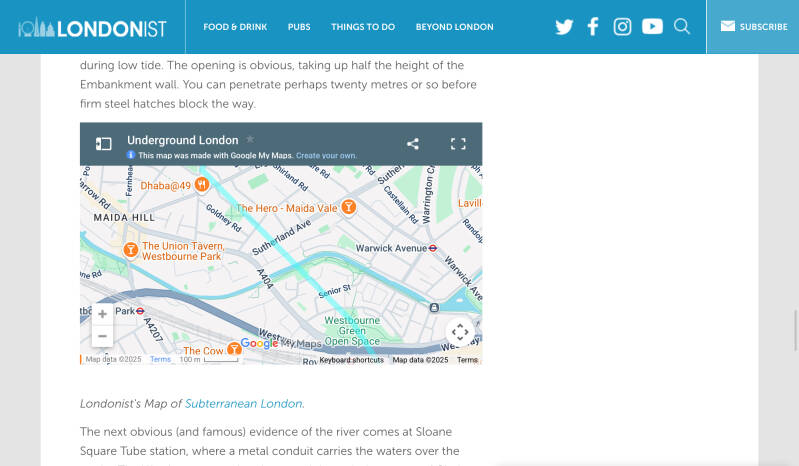799x466 pixels.
Task: Click the lock marker by the canal basin
Action: click(434, 307)
